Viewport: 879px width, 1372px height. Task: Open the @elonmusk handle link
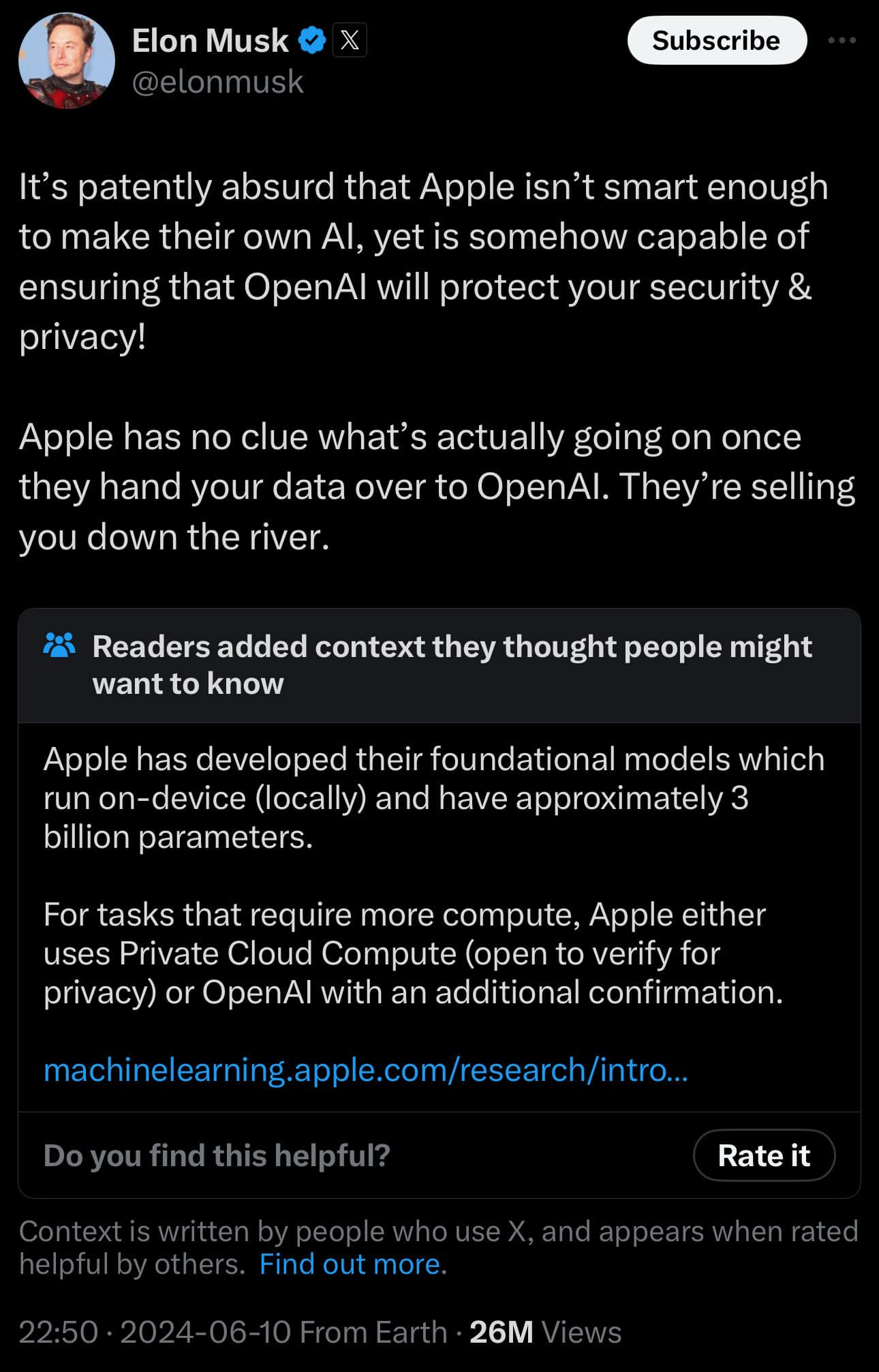[217, 82]
